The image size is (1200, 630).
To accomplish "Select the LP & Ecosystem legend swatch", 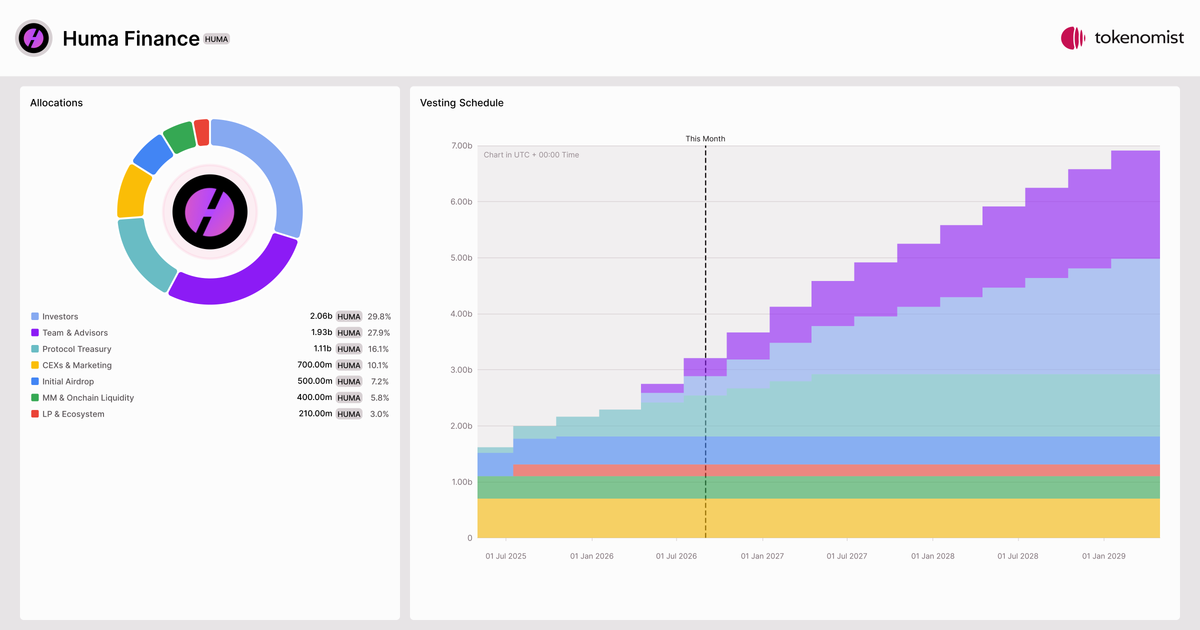I will pos(35,414).
